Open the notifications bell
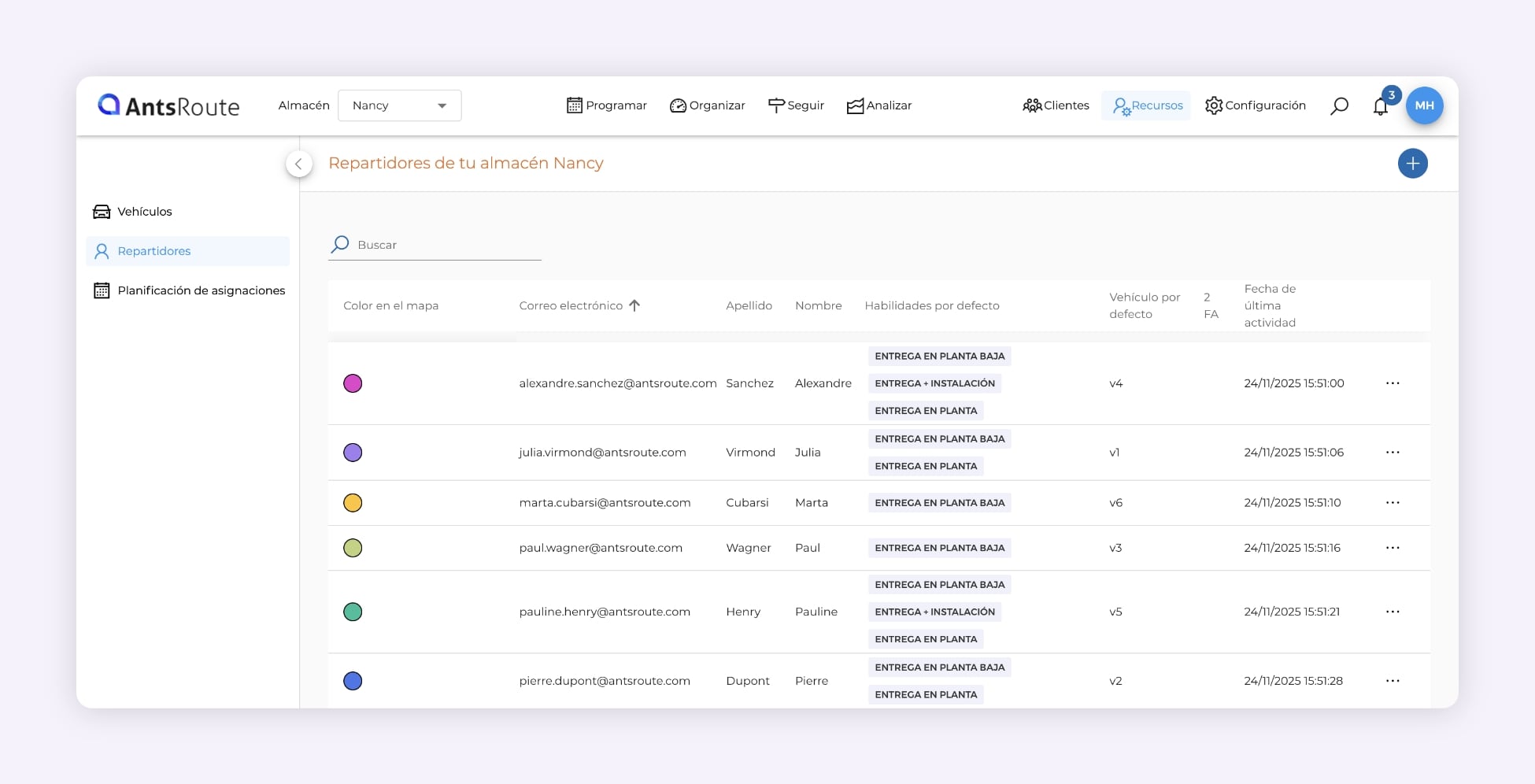The height and width of the screenshot is (784, 1535). point(1380,106)
